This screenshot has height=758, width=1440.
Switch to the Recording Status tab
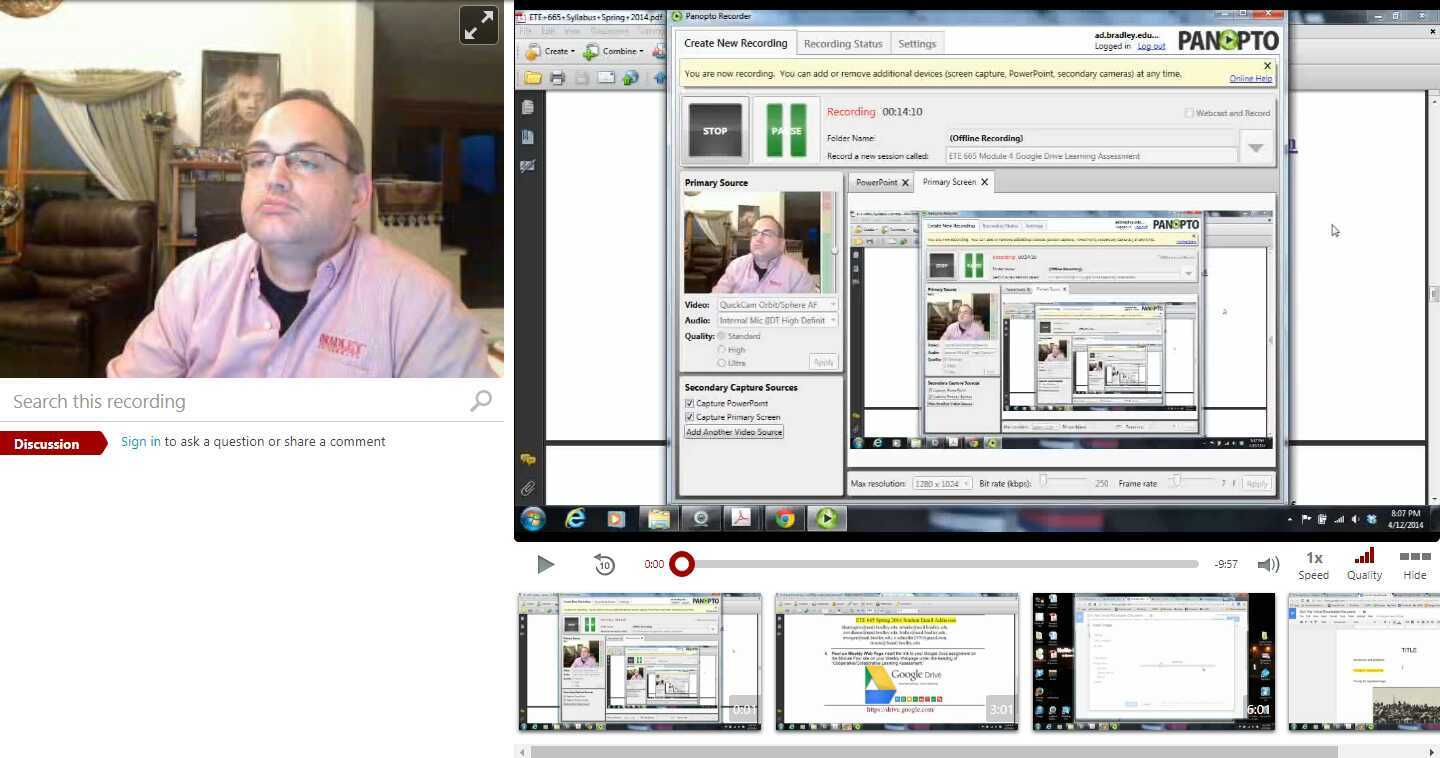pyautogui.click(x=842, y=43)
